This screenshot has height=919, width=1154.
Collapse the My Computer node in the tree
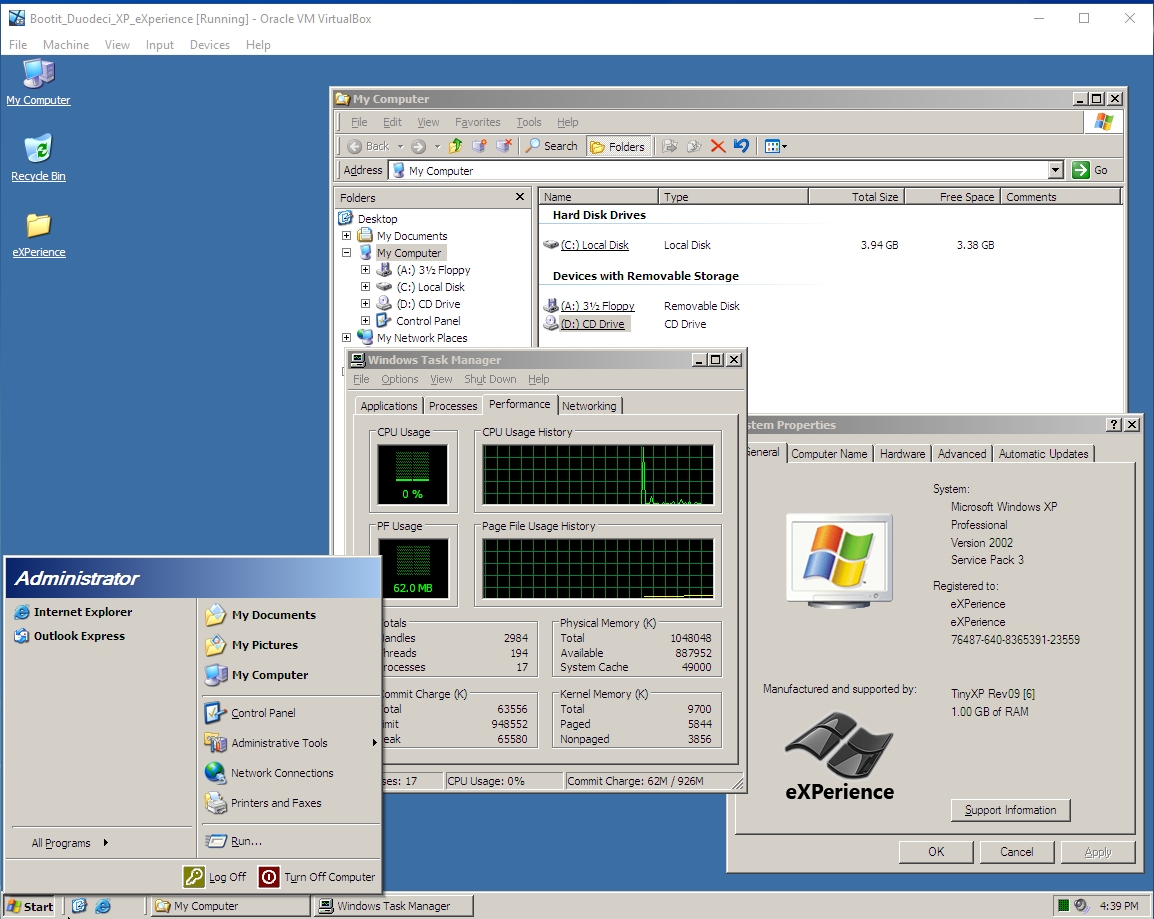347,252
